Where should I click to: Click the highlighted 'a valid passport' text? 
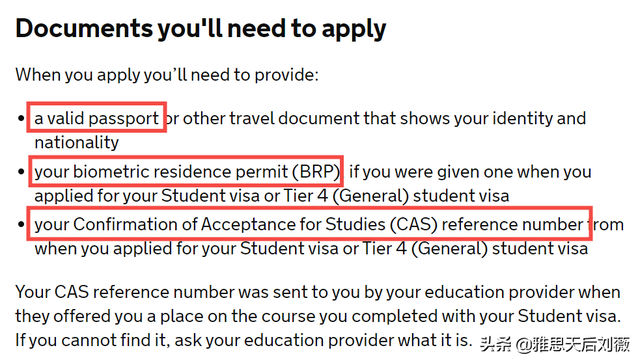[96, 118]
